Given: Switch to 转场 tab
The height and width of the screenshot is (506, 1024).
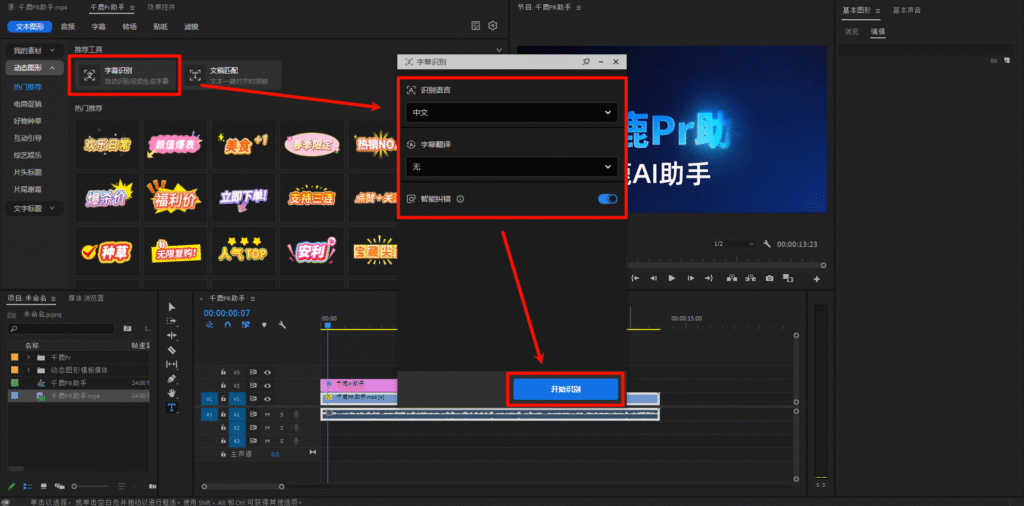Looking at the screenshot, I should (129, 27).
